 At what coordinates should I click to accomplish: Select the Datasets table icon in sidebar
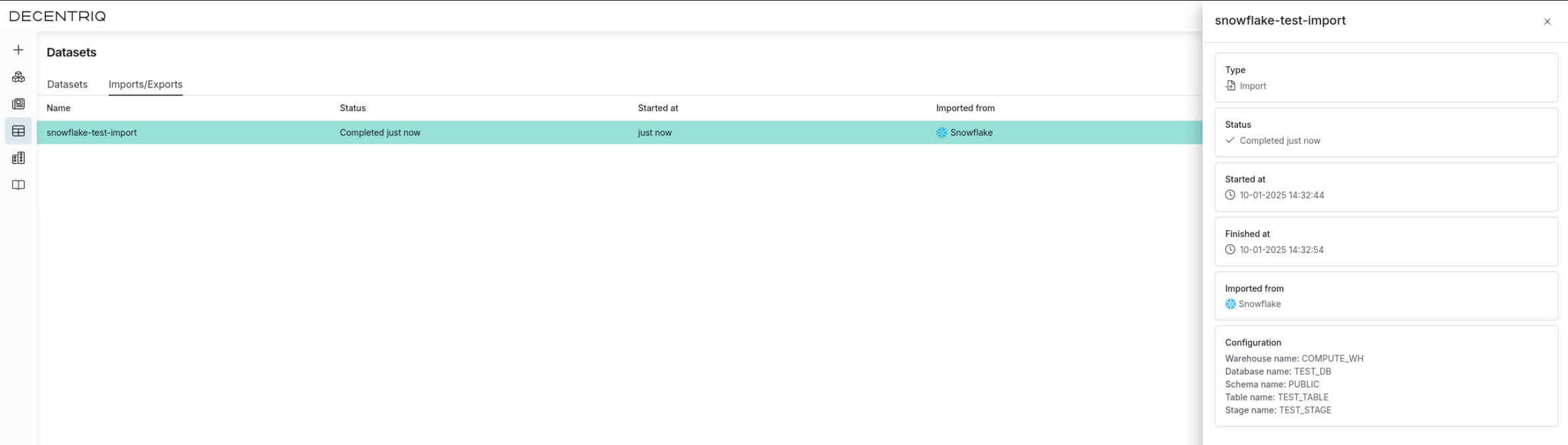click(18, 131)
